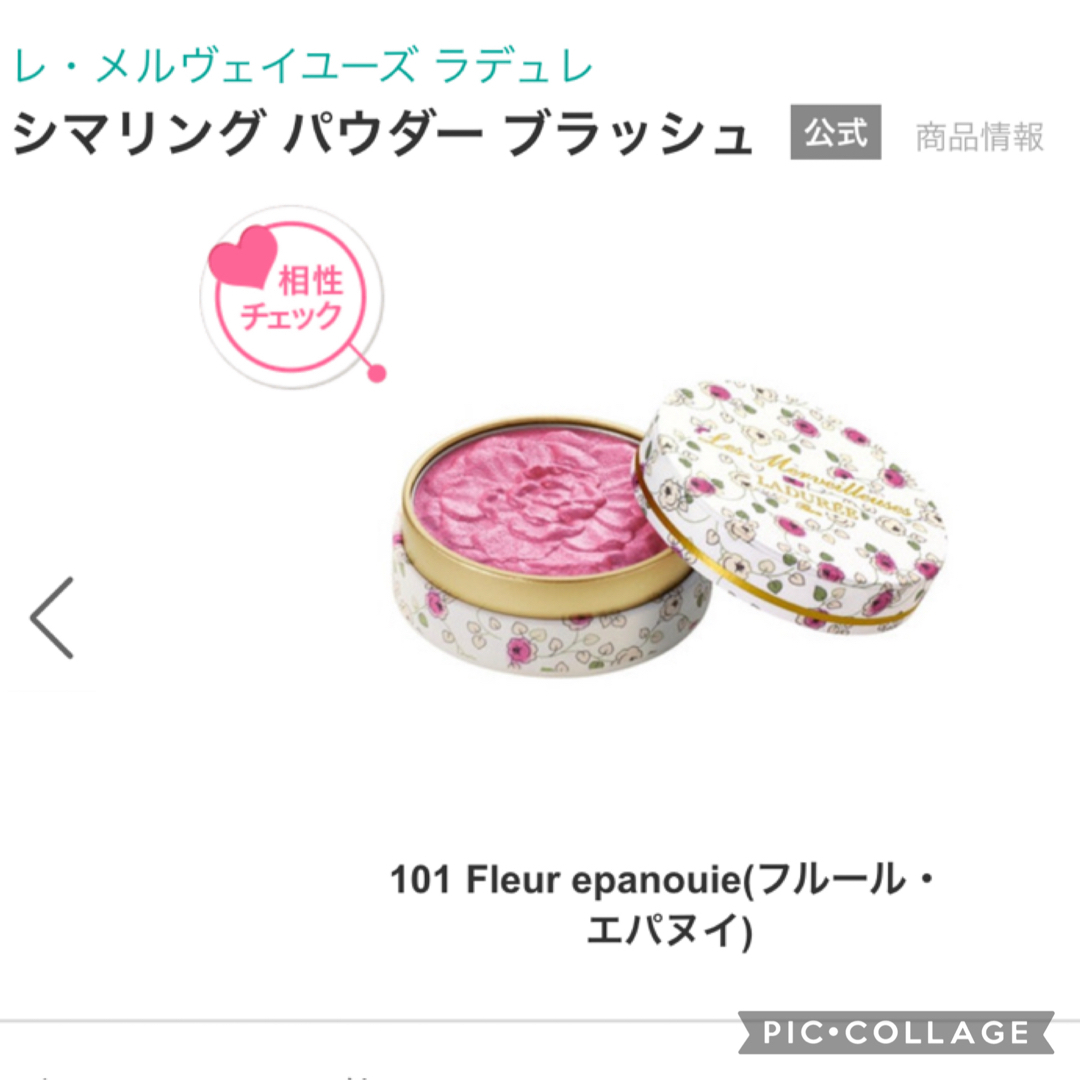1080x1080 pixels.
Task: Click the チェック text inside the pink circle
Action: [291, 316]
